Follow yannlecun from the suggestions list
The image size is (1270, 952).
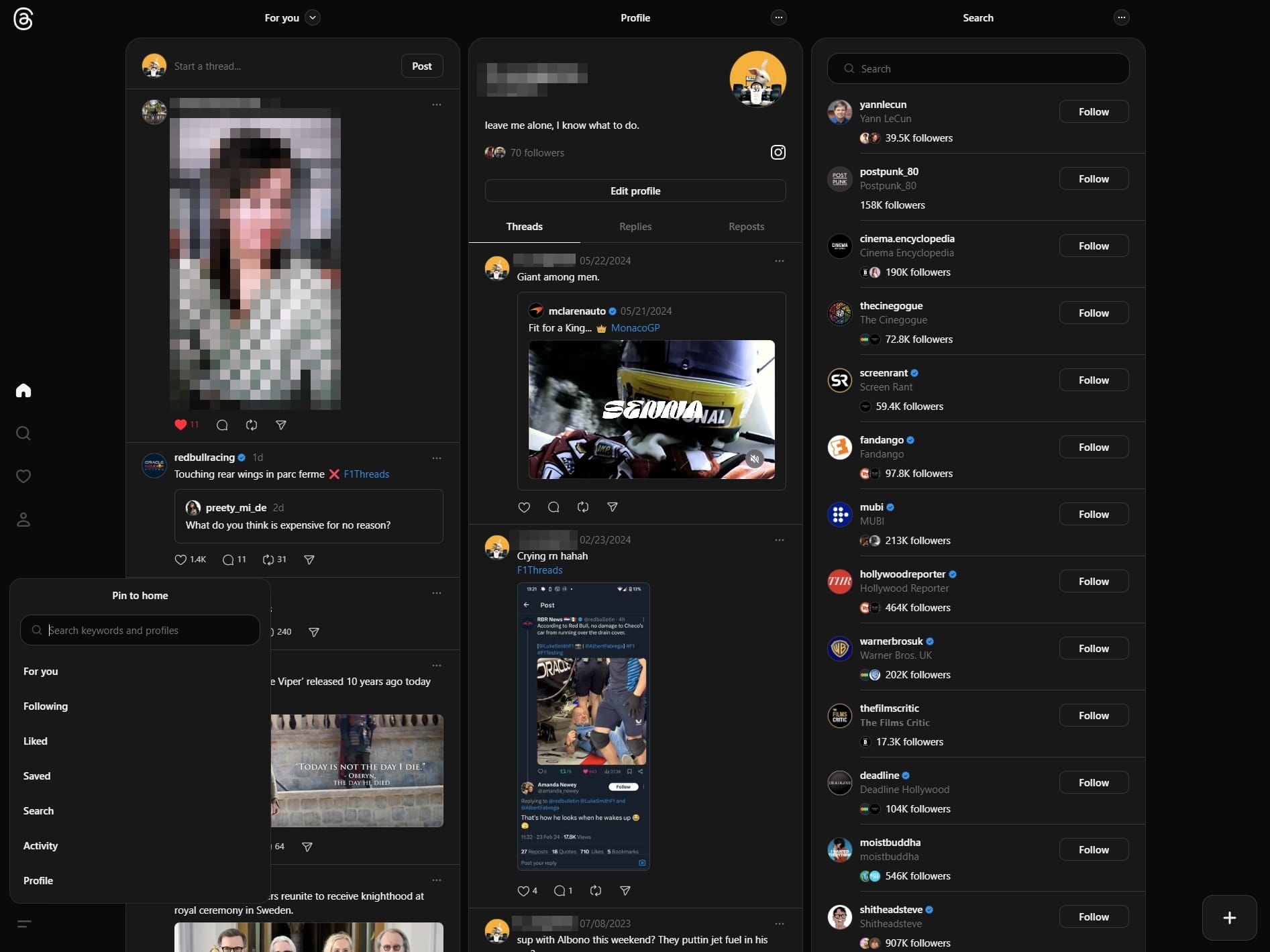[x=1093, y=111]
